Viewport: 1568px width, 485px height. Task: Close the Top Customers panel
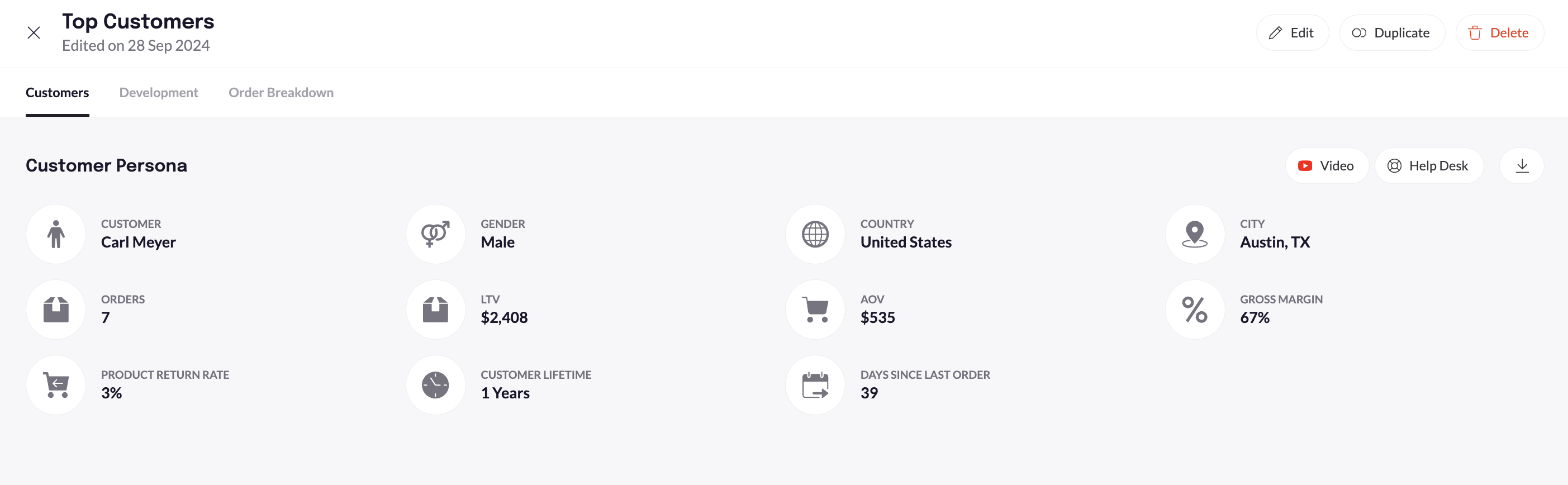tap(34, 33)
